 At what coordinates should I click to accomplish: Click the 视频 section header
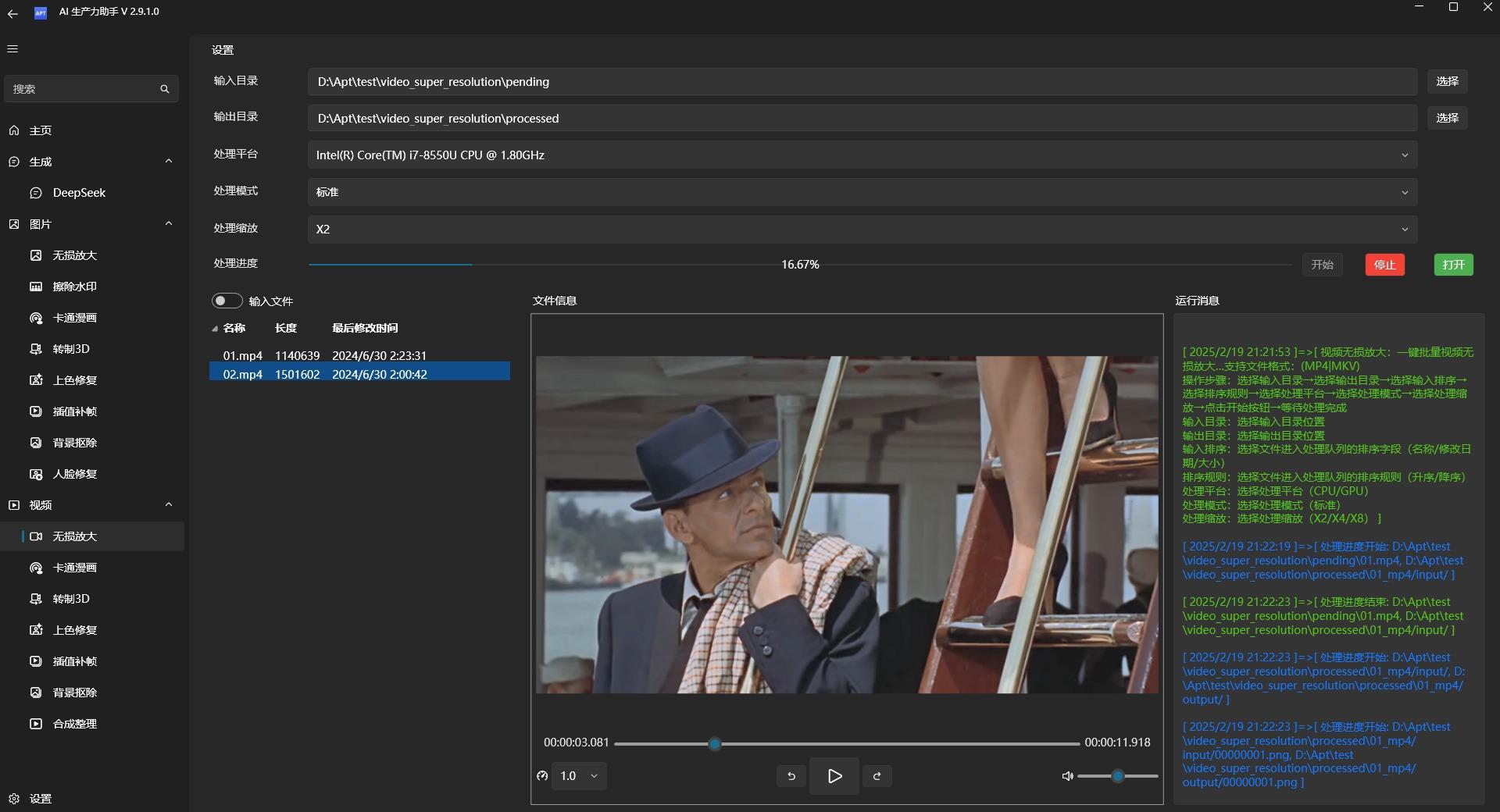[92, 505]
